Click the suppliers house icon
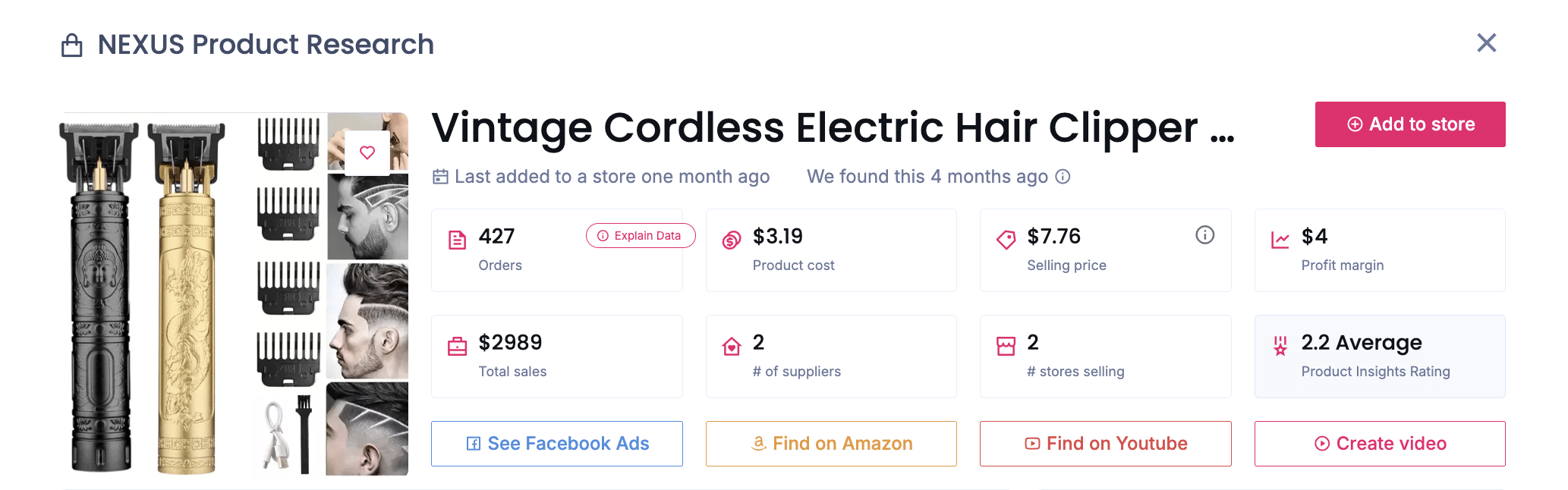The width and height of the screenshot is (1568, 490). [731, 344]
